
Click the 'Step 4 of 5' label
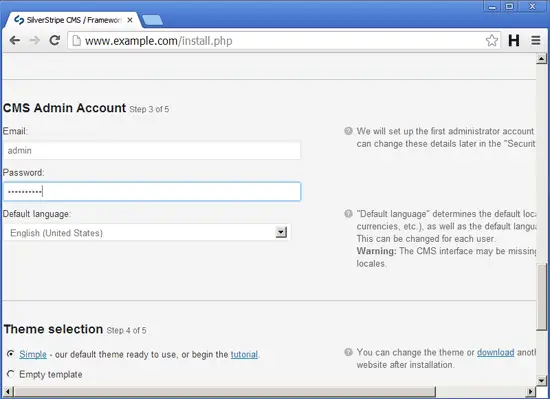click(126, 330)
